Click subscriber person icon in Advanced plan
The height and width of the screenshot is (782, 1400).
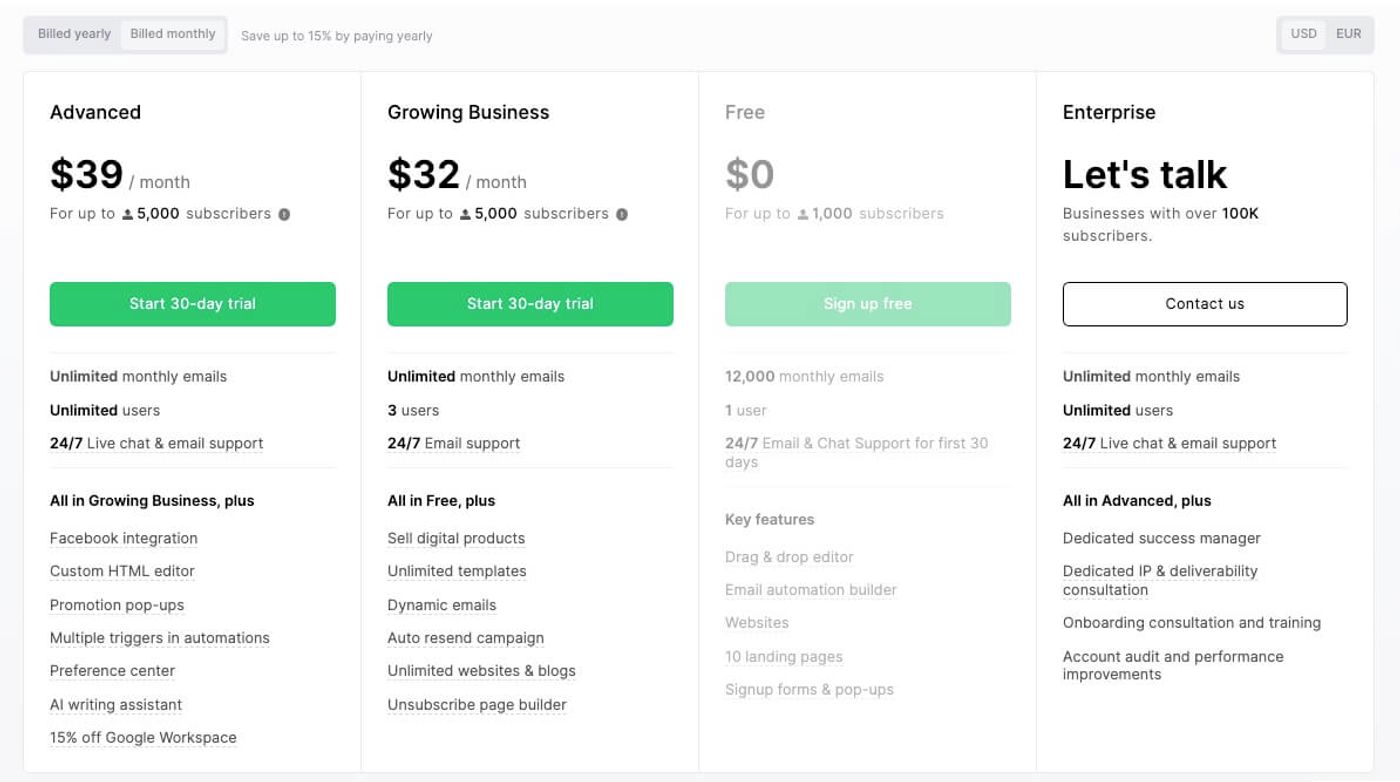[128, 214]
